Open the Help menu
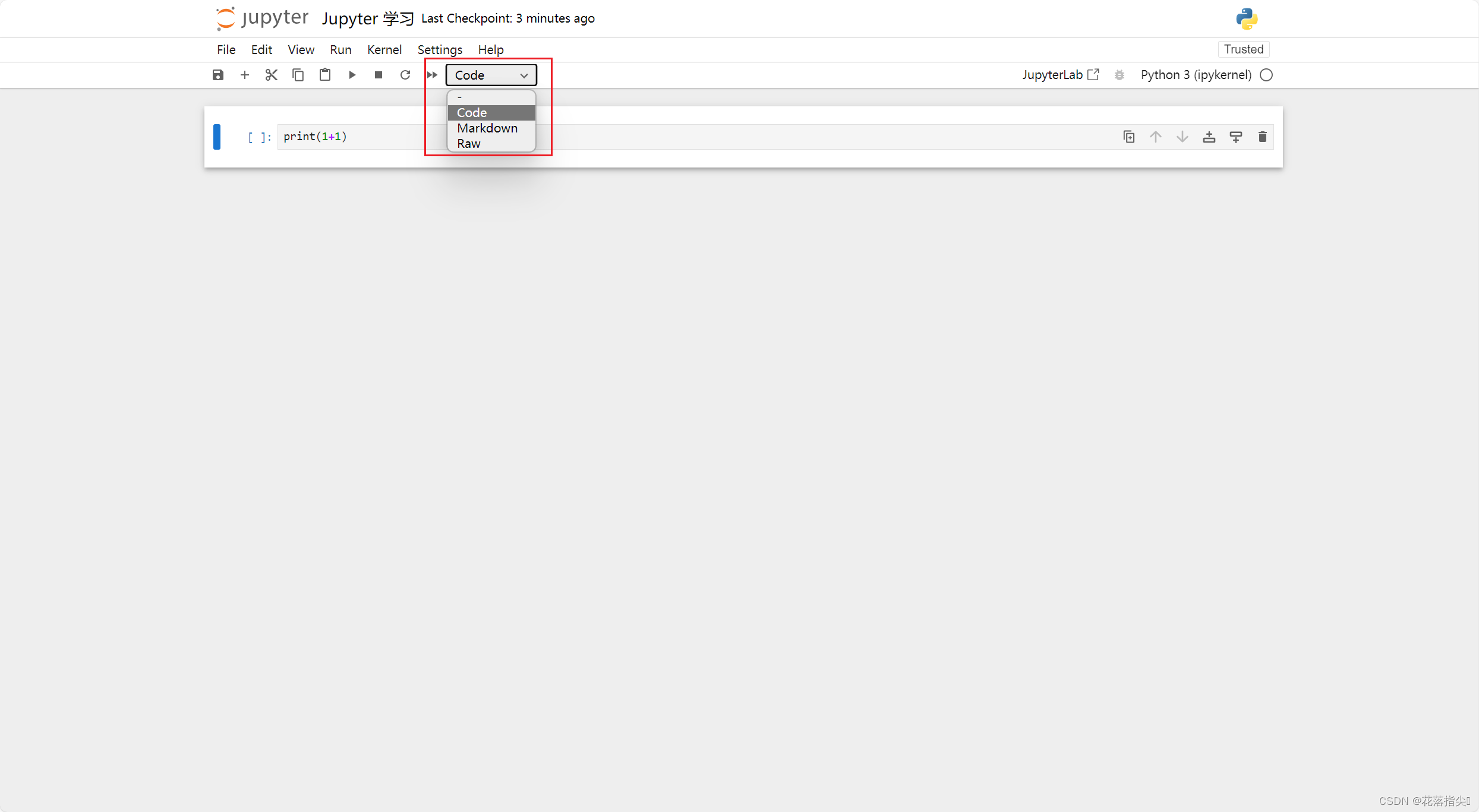 pos(491,50)
